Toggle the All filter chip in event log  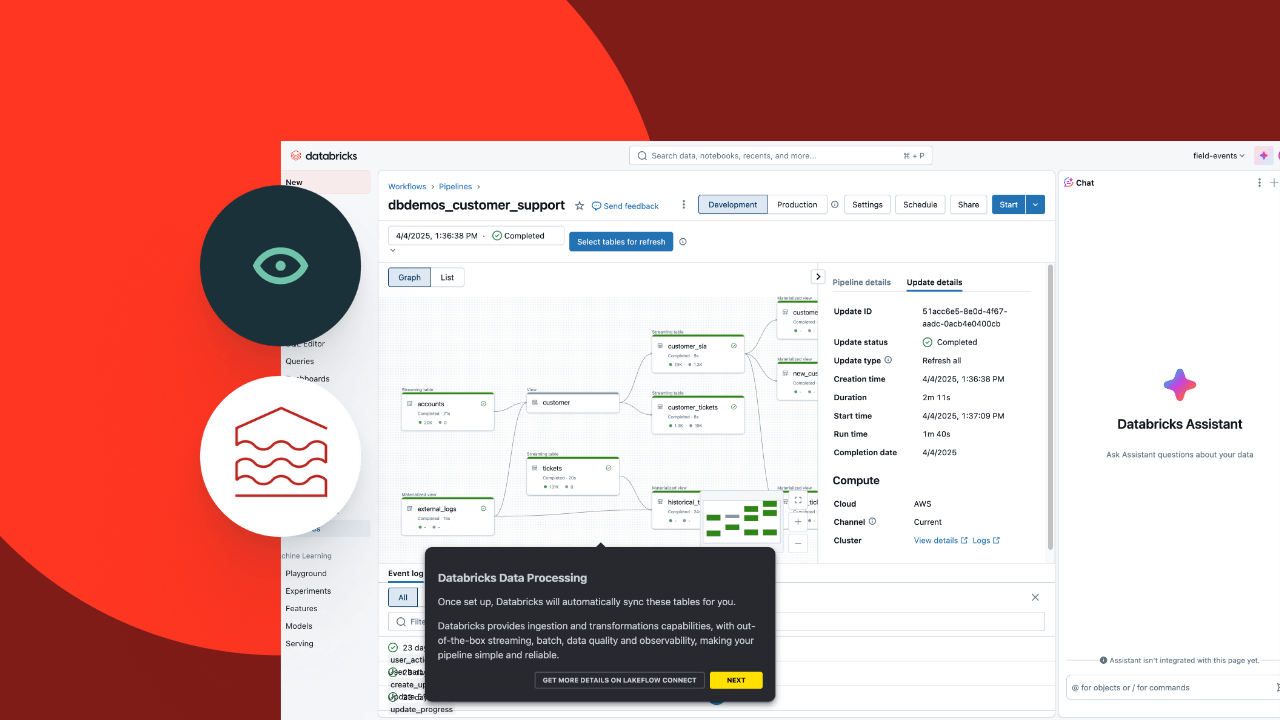(403, 597)
